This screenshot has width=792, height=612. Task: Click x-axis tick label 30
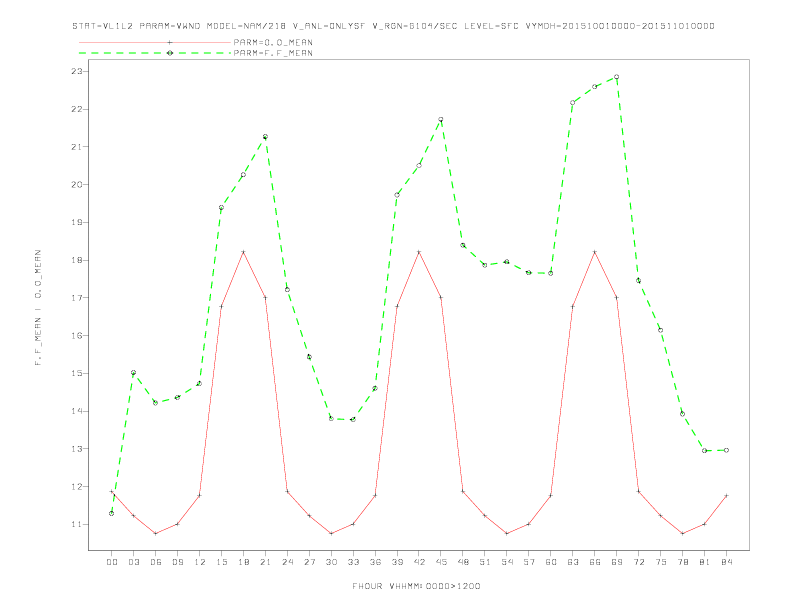pos(331,562)
